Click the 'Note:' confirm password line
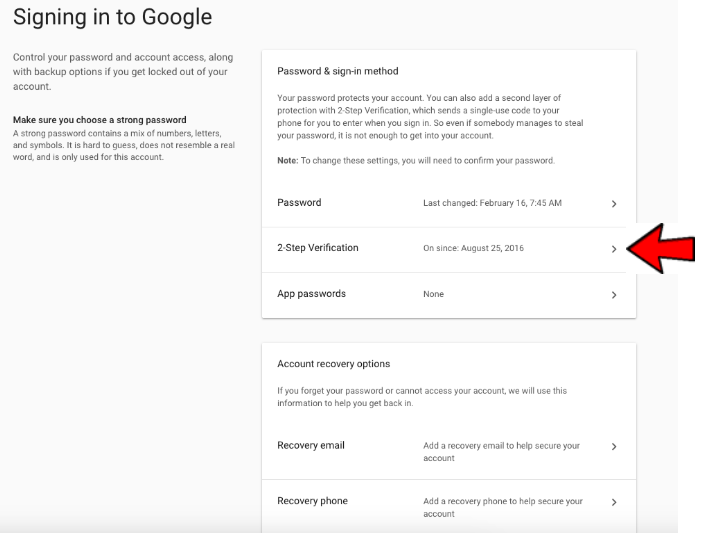 click(416, 161)
